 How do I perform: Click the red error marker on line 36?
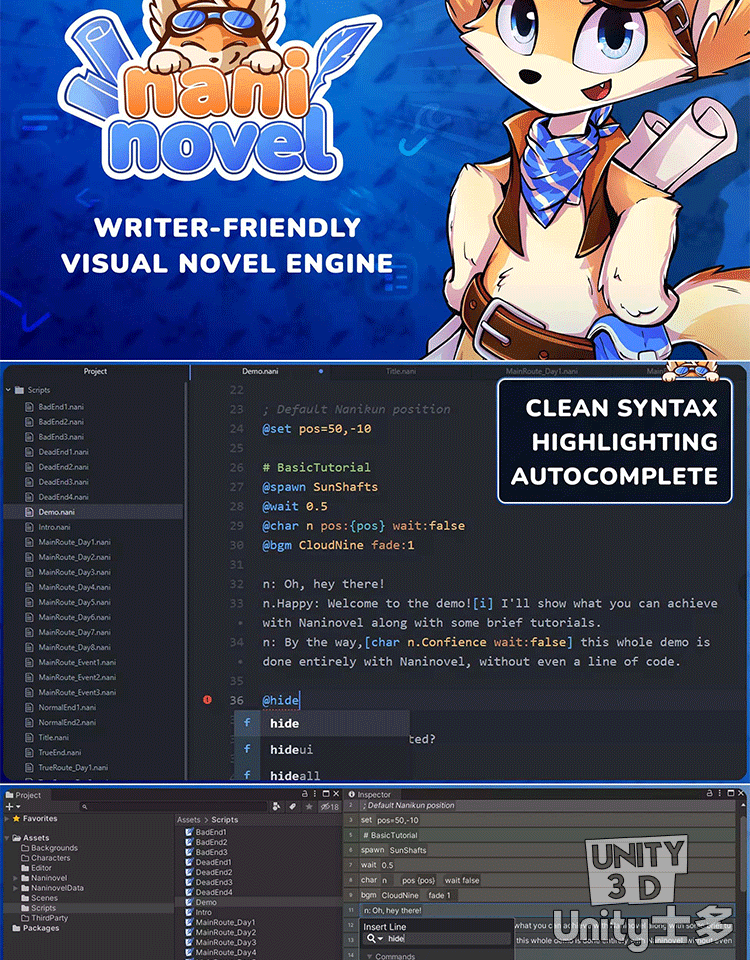207,699
